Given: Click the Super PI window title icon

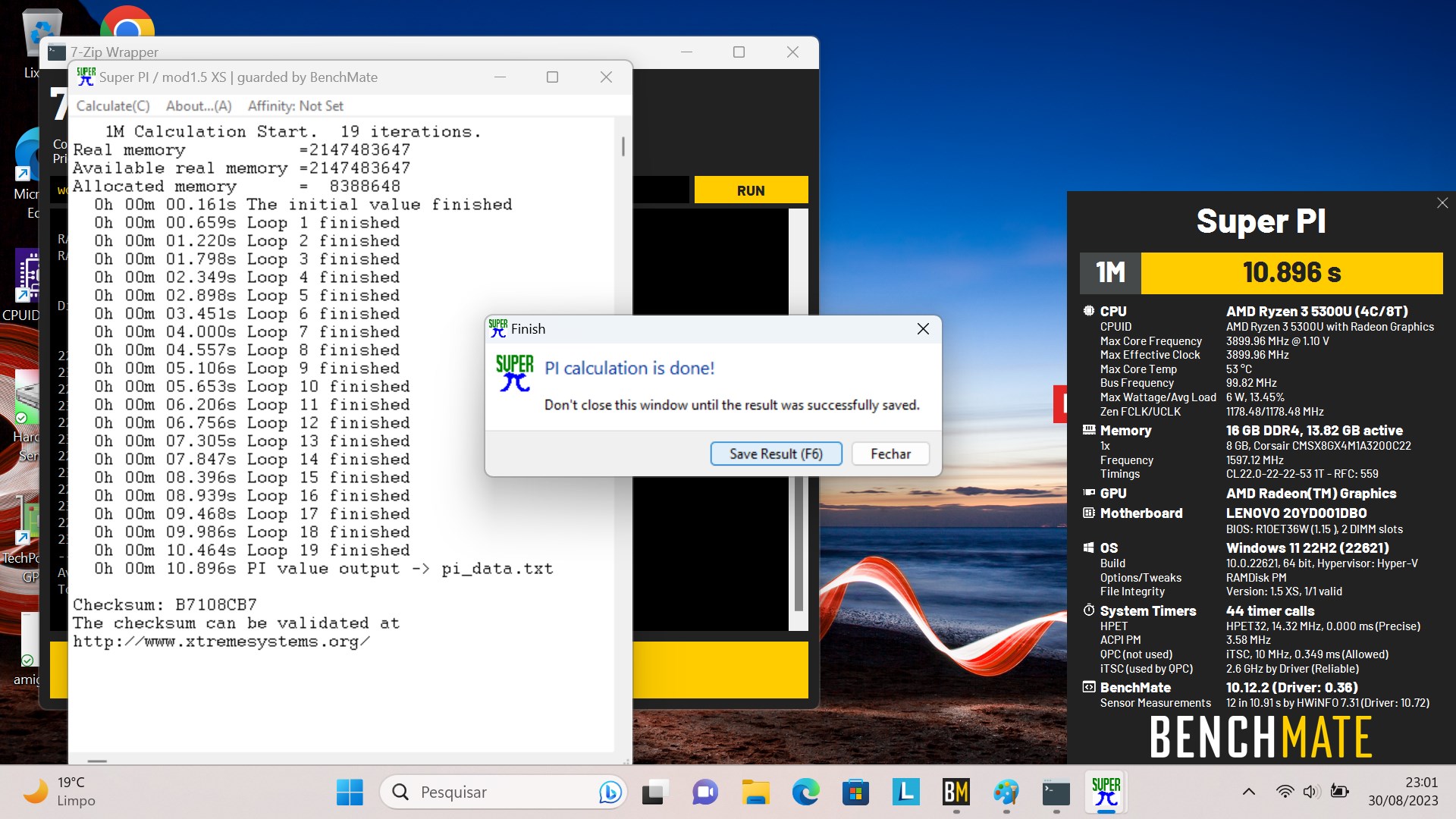Looking at the screenshot, I should [86, 77].
